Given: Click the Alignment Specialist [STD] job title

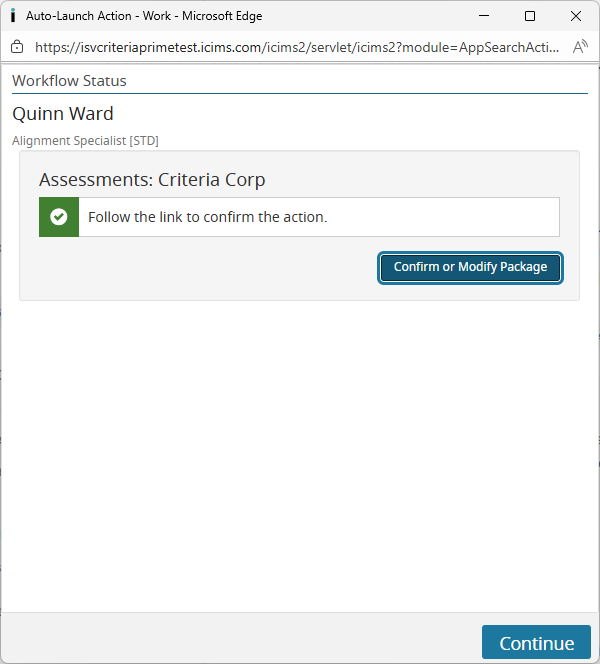Looking at the screenshot, I should click(85, 141).
